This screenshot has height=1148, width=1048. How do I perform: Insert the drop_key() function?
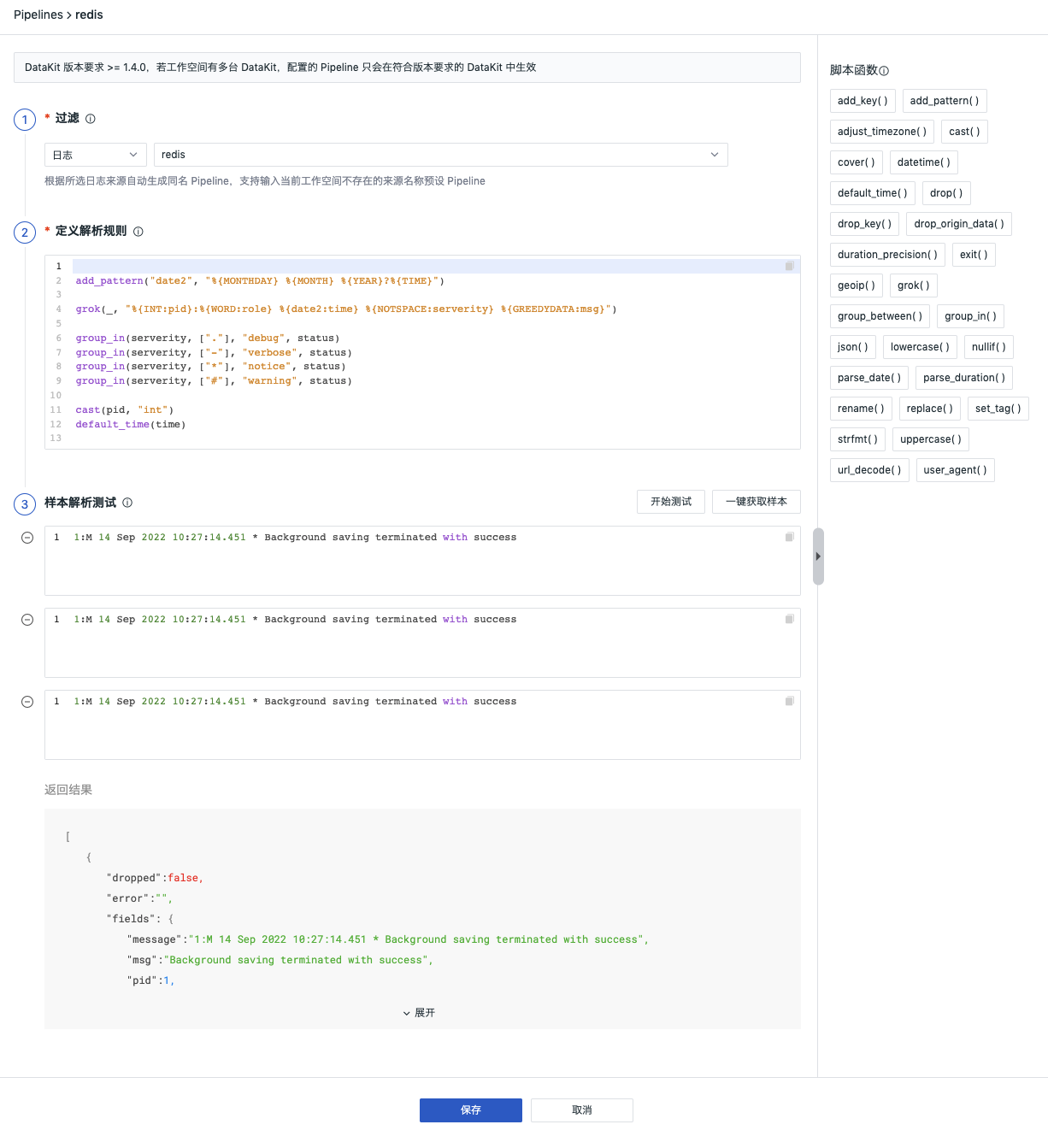[864, 224]
